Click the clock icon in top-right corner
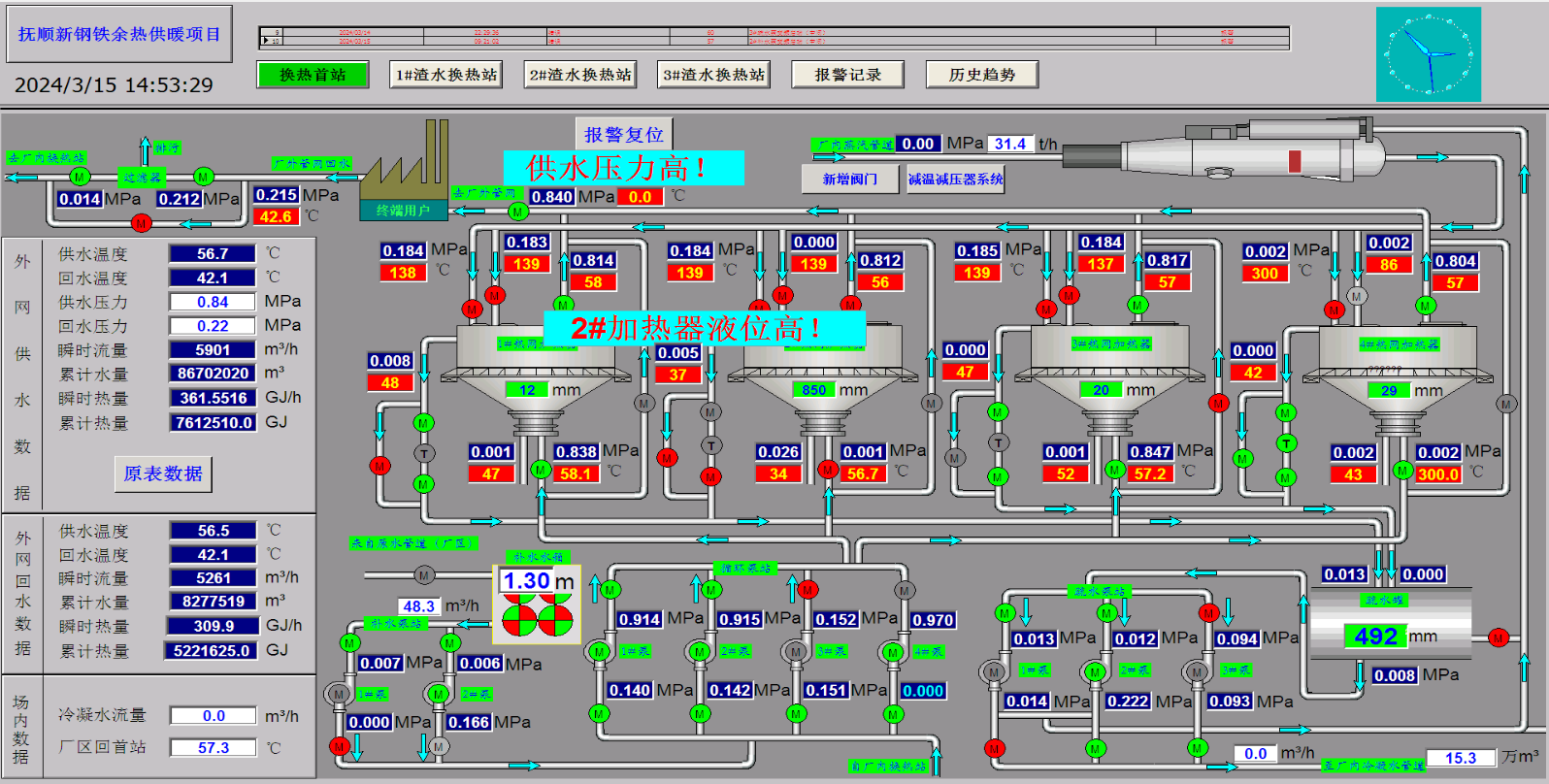1549x784 pixels. [1428, 54]
